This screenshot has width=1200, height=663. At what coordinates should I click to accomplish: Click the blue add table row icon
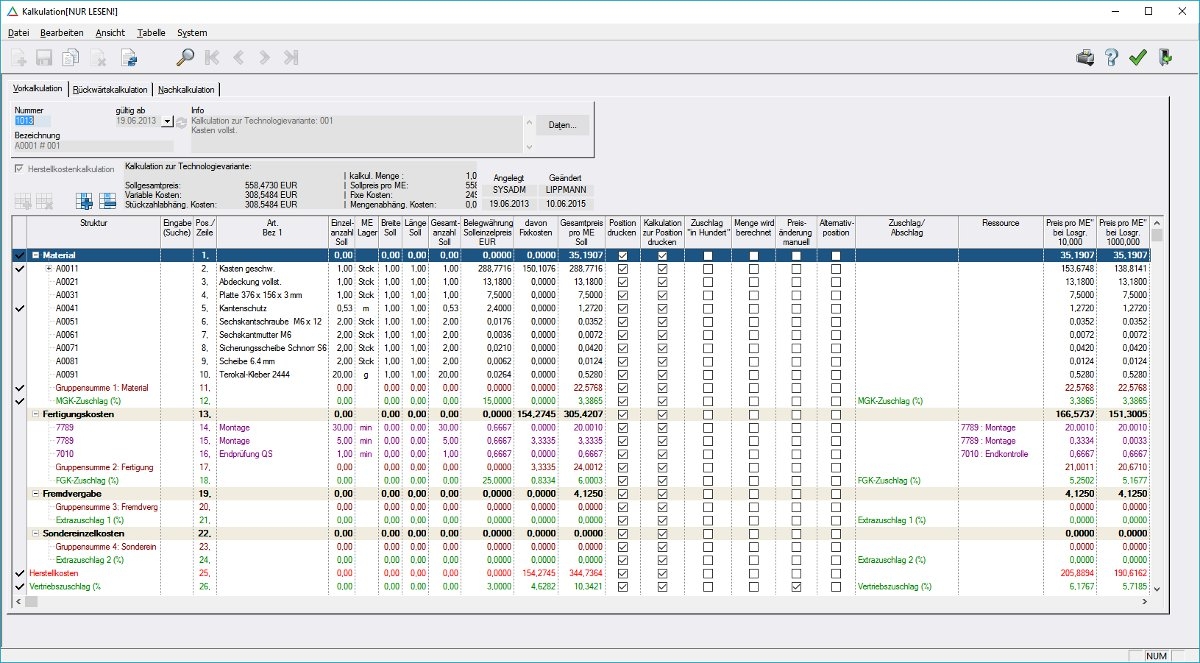pyautogui.click(x=84, y=201)
